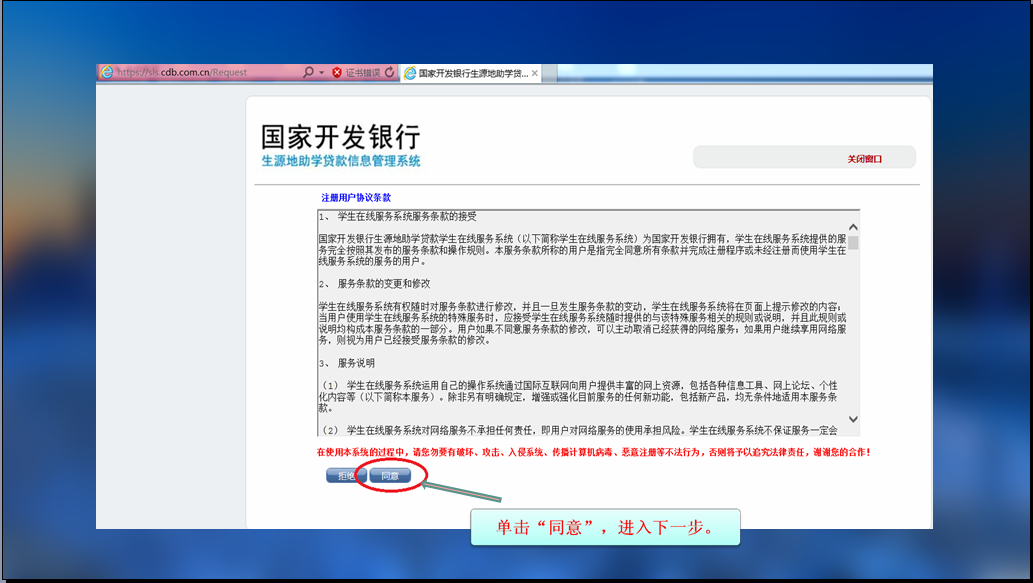Click the agreement scrollbar up arrow

(x=853, y=227)
